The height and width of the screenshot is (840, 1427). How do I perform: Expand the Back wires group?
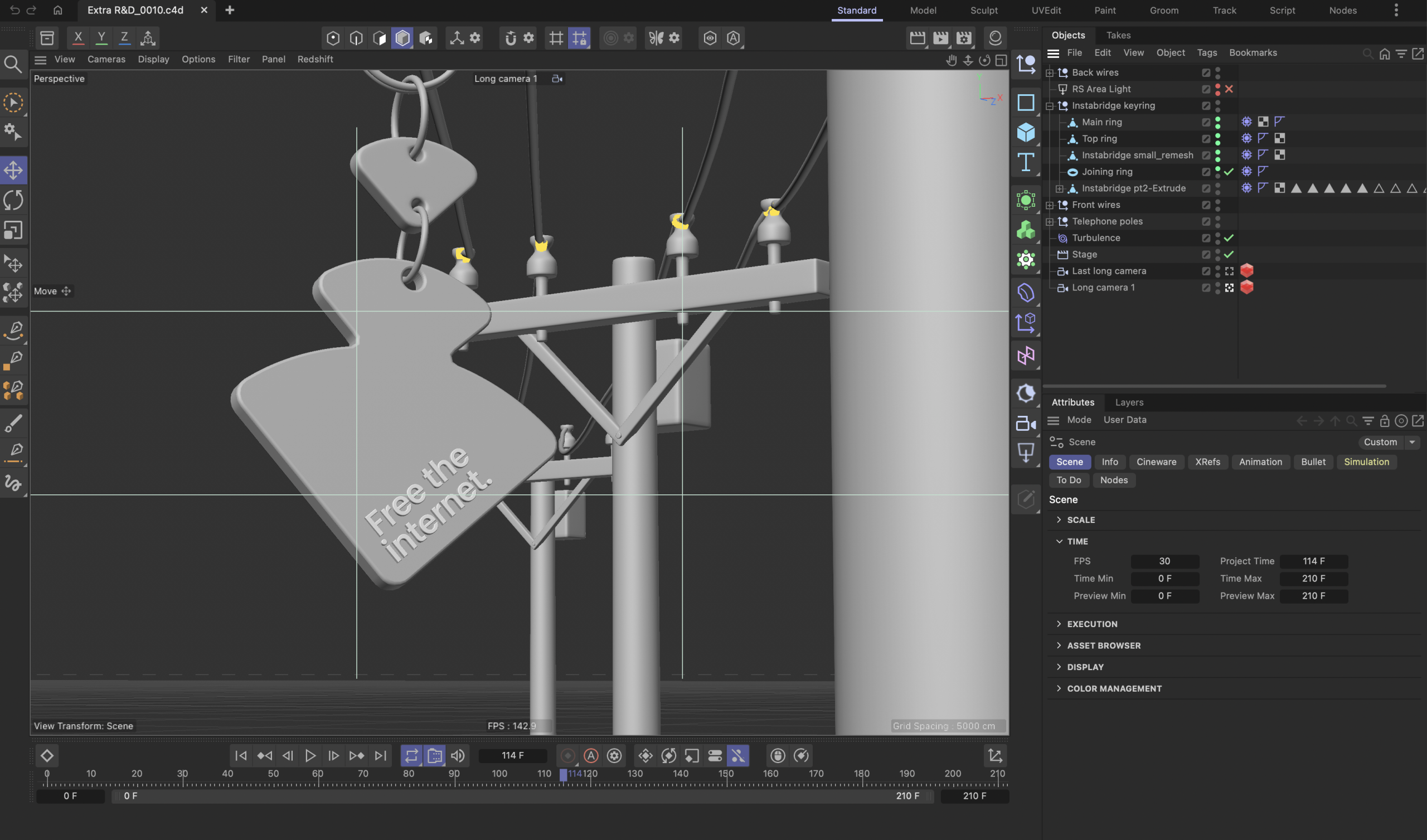coord(1049,72)
